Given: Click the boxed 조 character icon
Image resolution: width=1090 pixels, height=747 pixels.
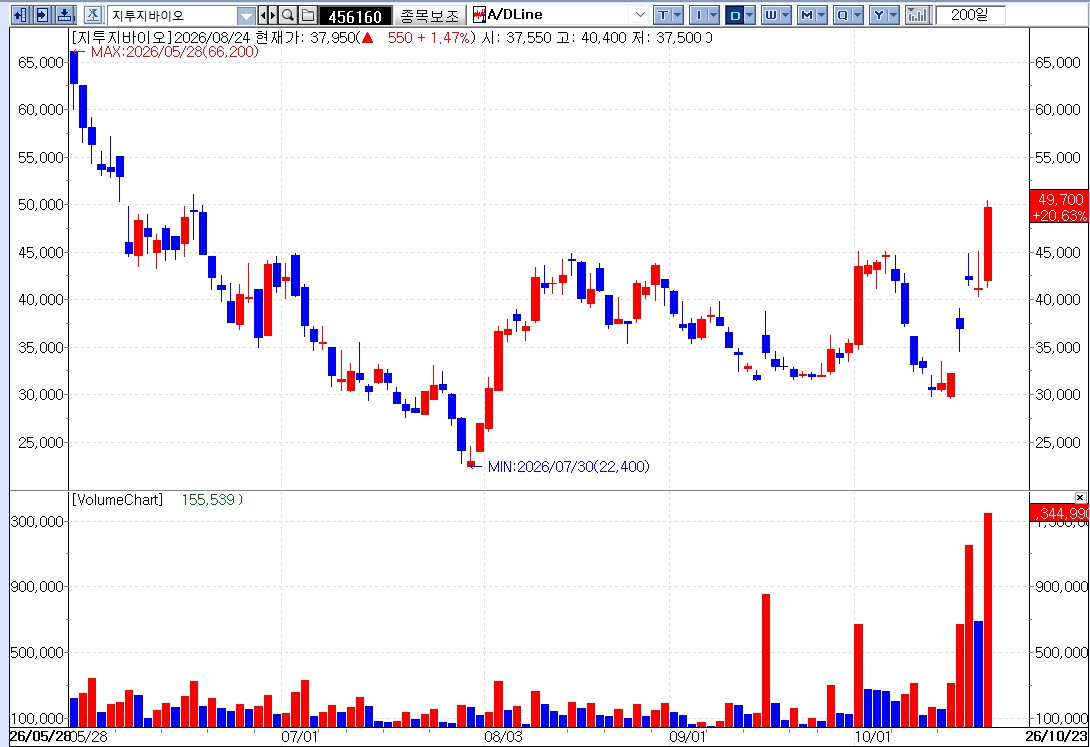Looking at the screenshot, I should pos(94,15).
